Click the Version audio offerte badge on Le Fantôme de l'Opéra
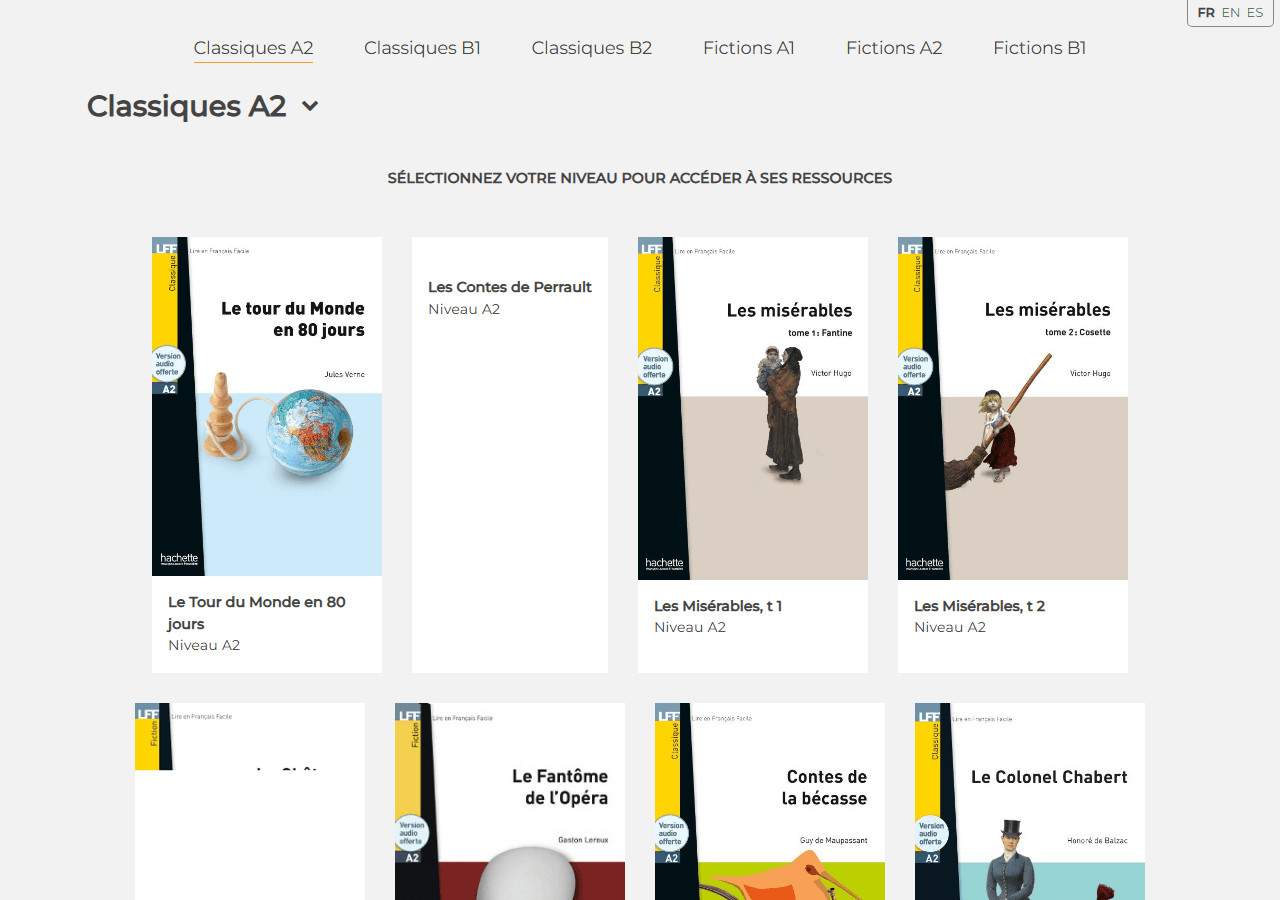The height and width of the screenshot is (900, 1280). 411,832
